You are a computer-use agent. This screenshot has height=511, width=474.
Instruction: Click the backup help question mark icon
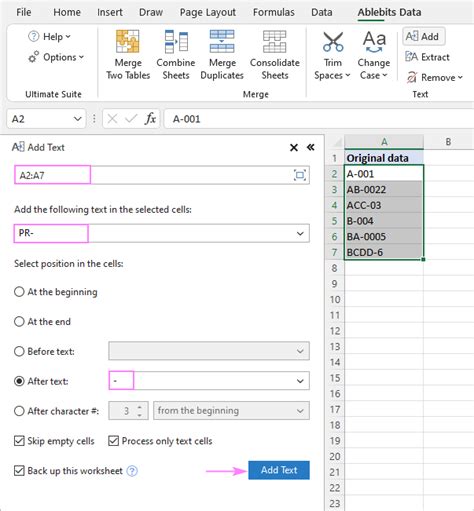tap(132, 471)
